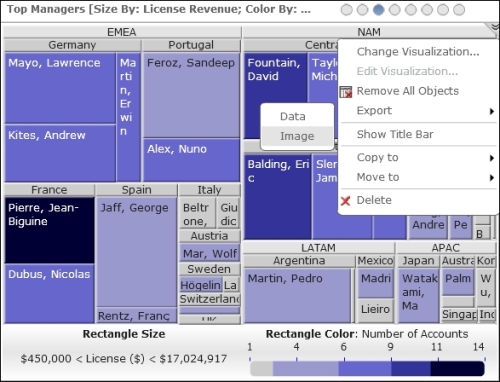Select the Martin, Pedro rectangle
The height and width of the screenshot is (382, 500).
click(298, 296)
